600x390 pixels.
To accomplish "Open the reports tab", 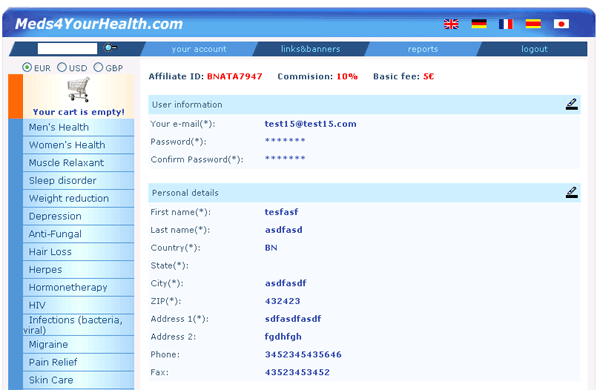I will pos(422,49).
